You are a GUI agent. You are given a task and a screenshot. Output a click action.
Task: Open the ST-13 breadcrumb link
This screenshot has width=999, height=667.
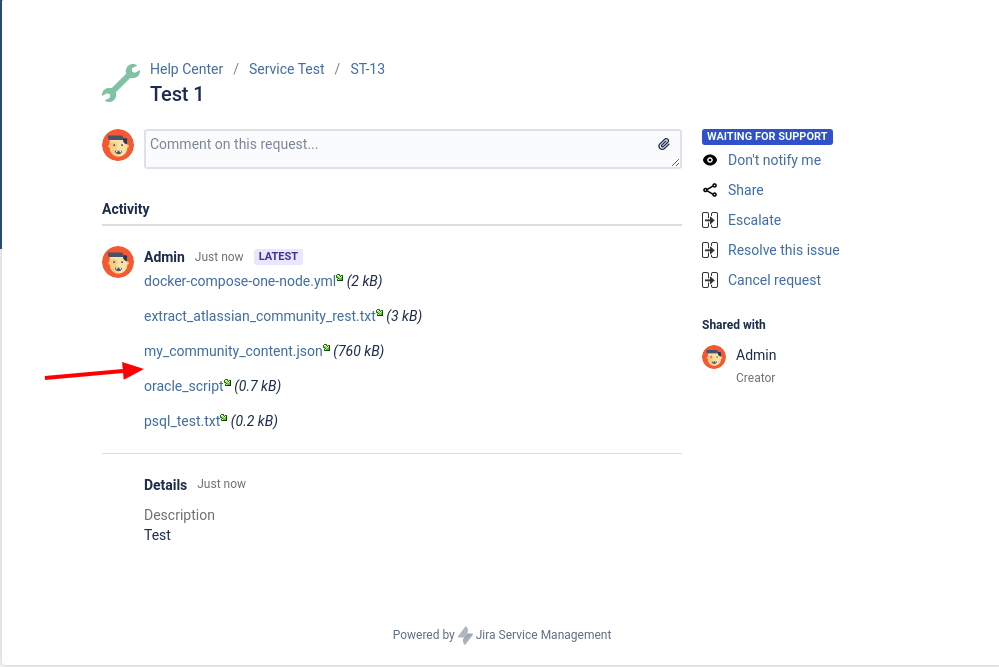click(x=368, y=69)
